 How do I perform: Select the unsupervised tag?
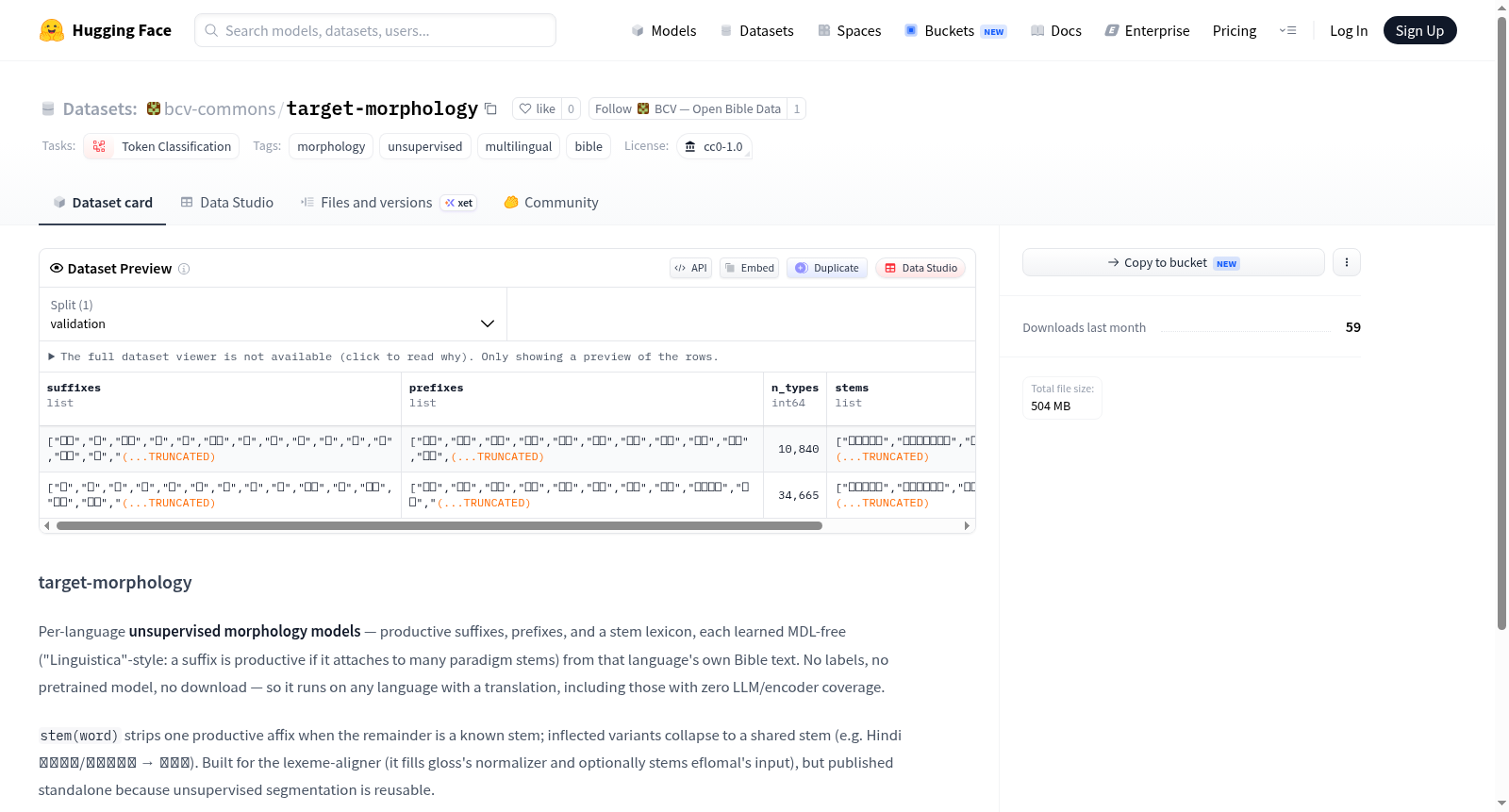coord(425,146)
